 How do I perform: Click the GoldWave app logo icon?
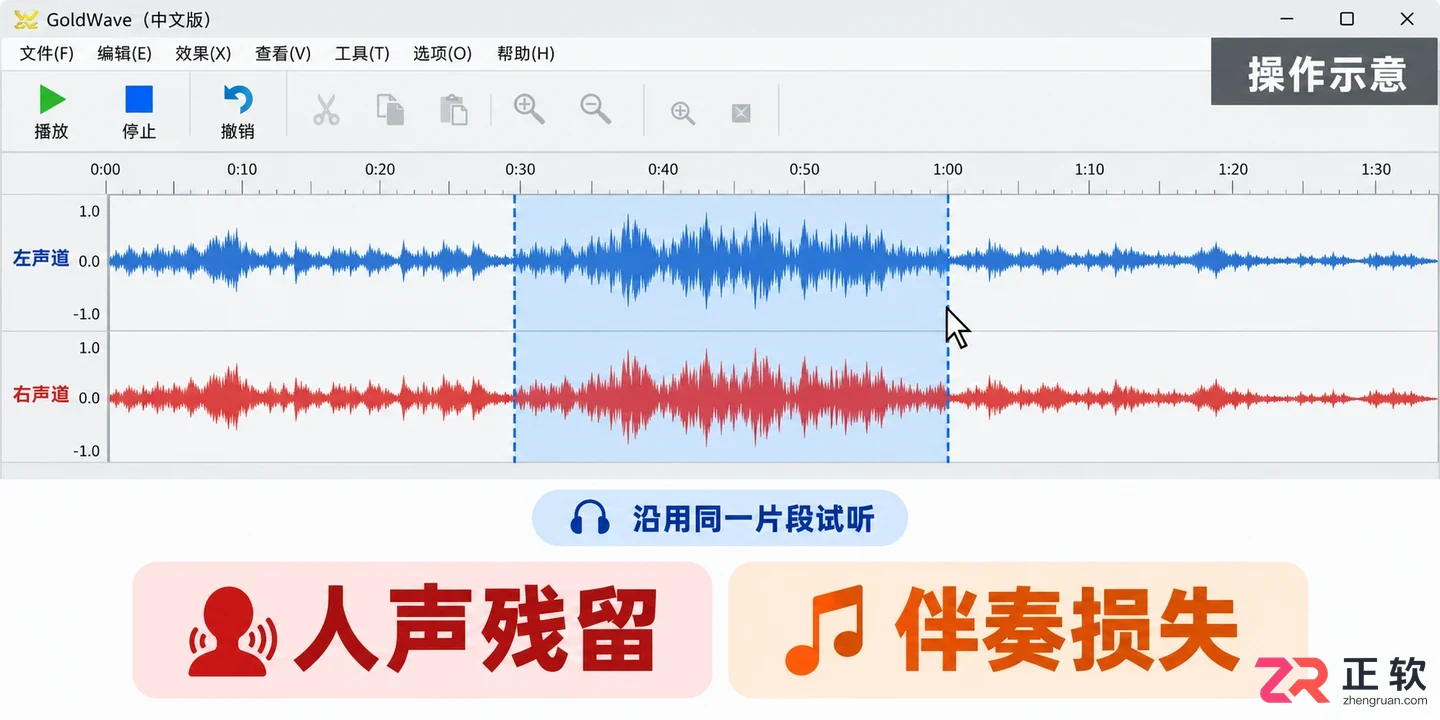click(26, 20)
